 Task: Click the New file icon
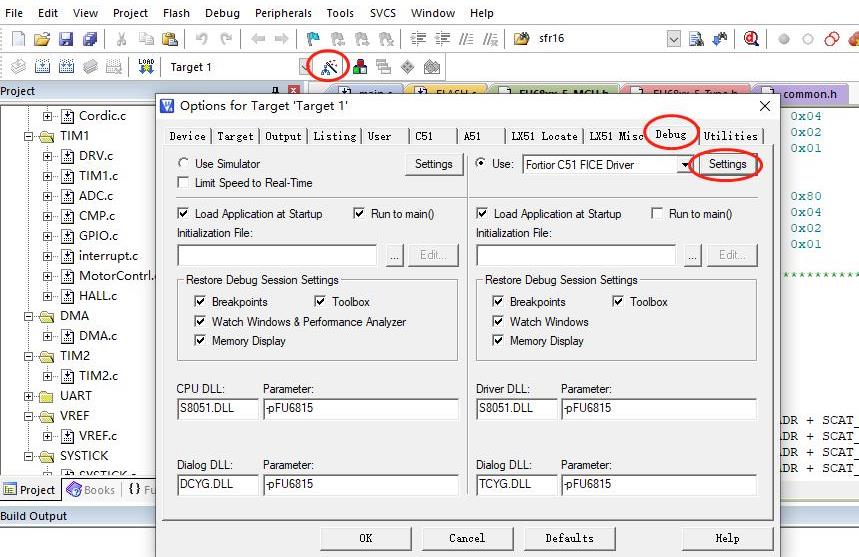pos(18,39)
